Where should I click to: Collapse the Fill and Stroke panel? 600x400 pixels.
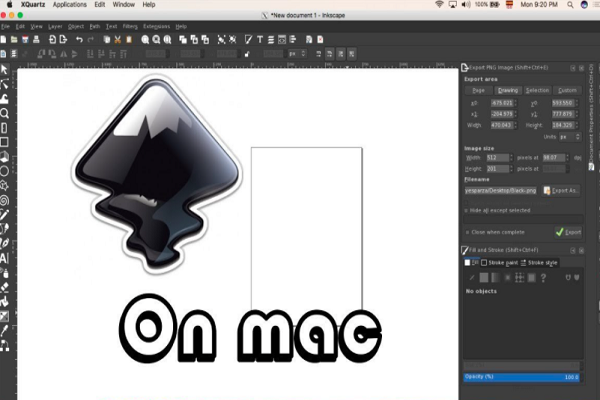pos(573,250)
